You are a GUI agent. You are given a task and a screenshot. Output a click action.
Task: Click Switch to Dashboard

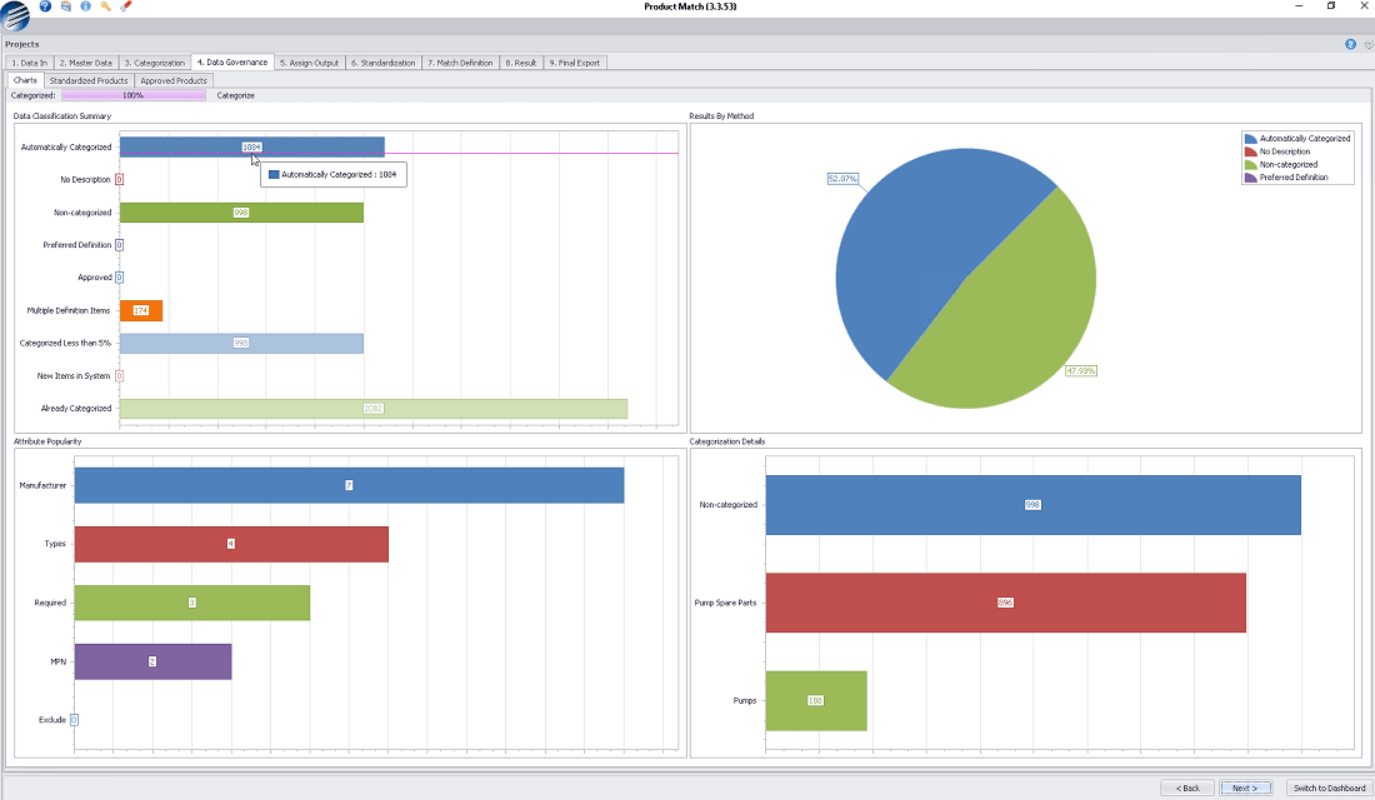(x=1329, y=787)
